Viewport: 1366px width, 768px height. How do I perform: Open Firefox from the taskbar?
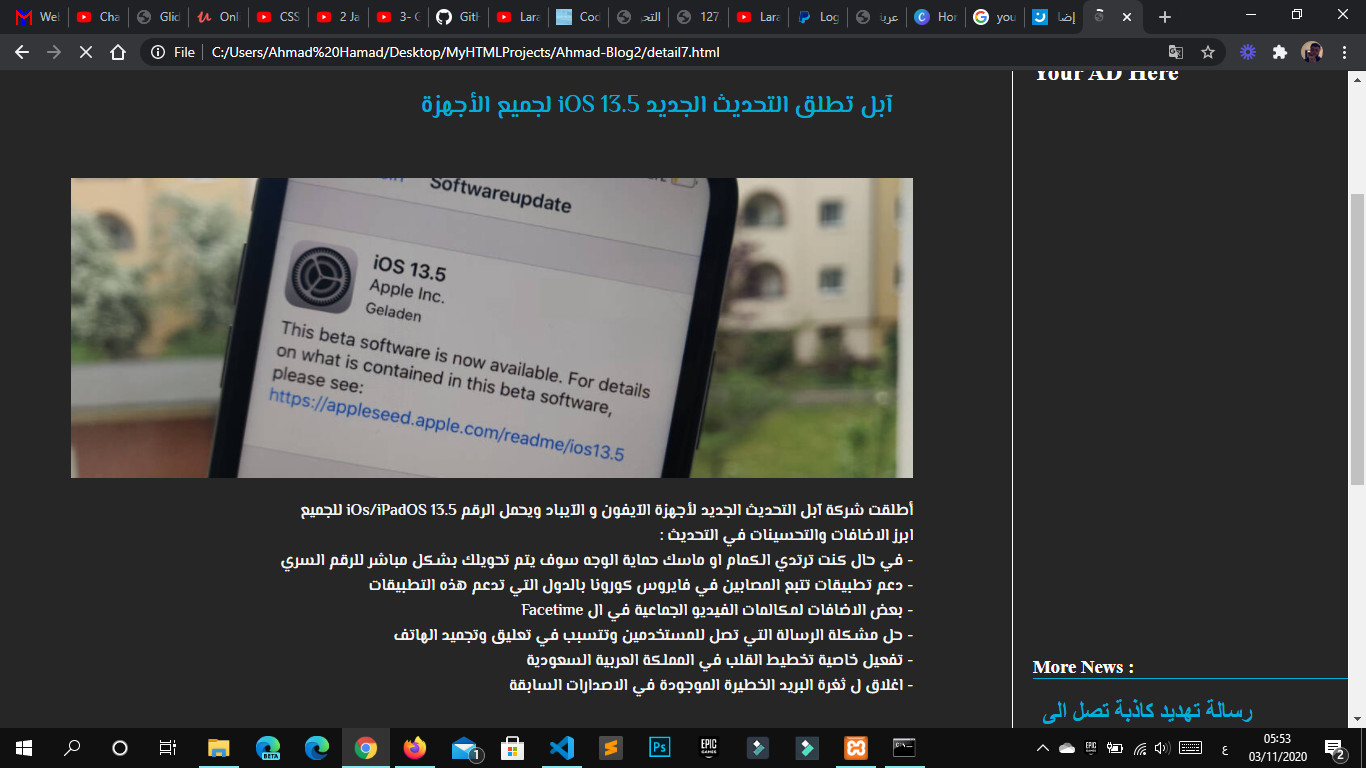[x=415, y=748]
